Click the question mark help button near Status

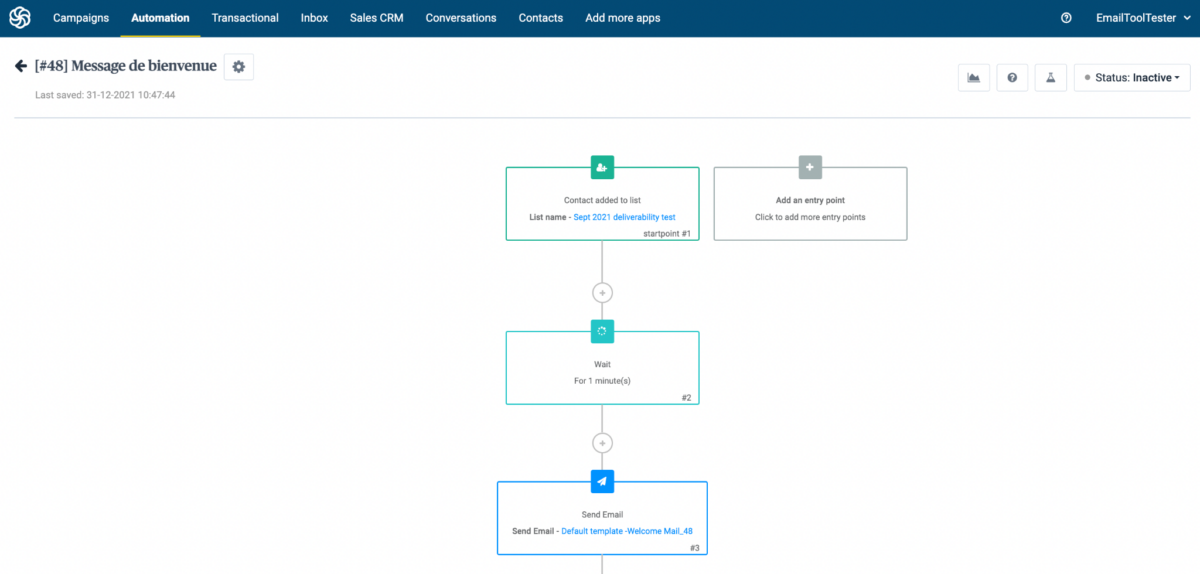pyautogui.click(x=1012, y=78)
